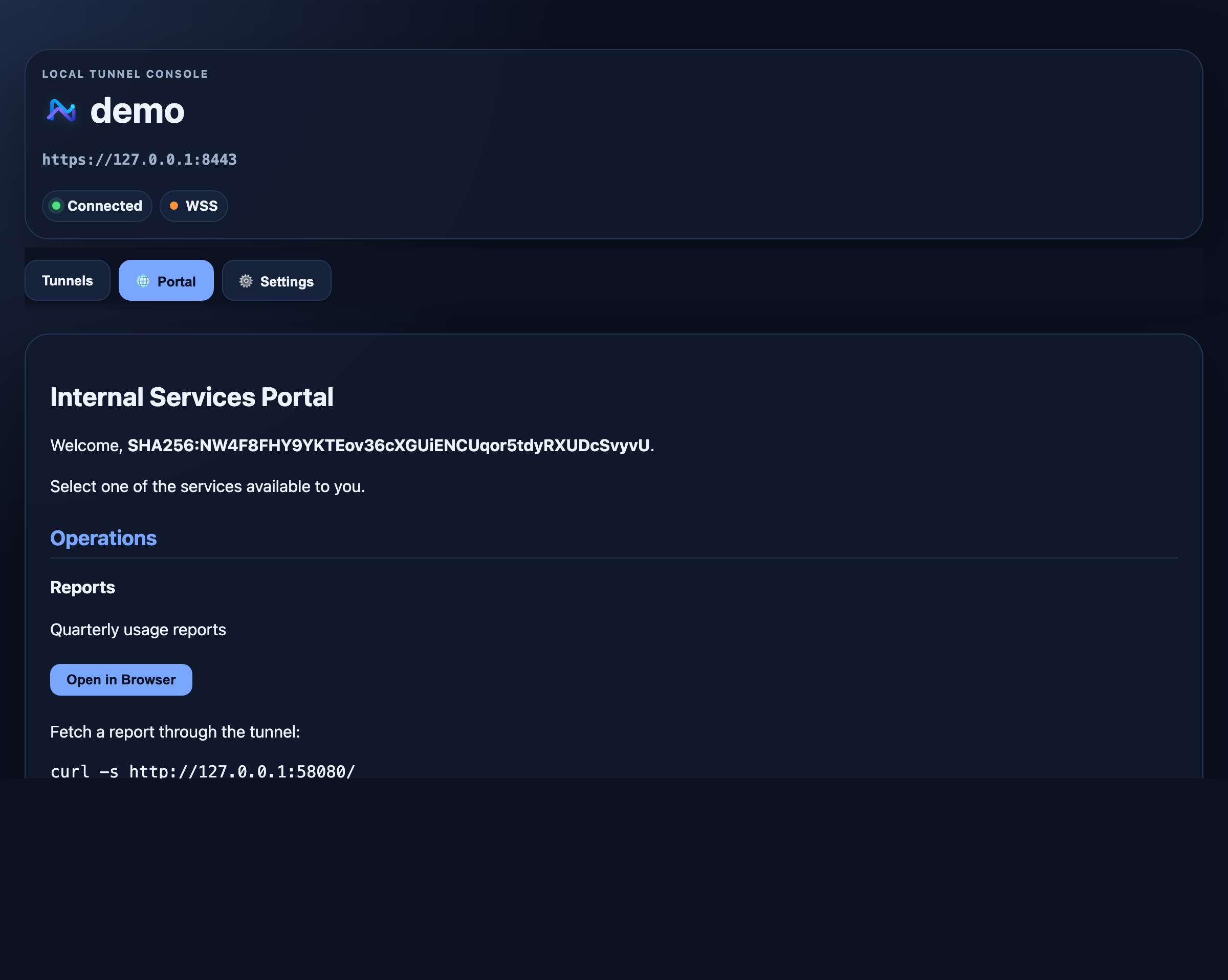Click 'Fetch a report through the tunnel' text
This screenshot has height=980, width=1228.
(175, 732)
